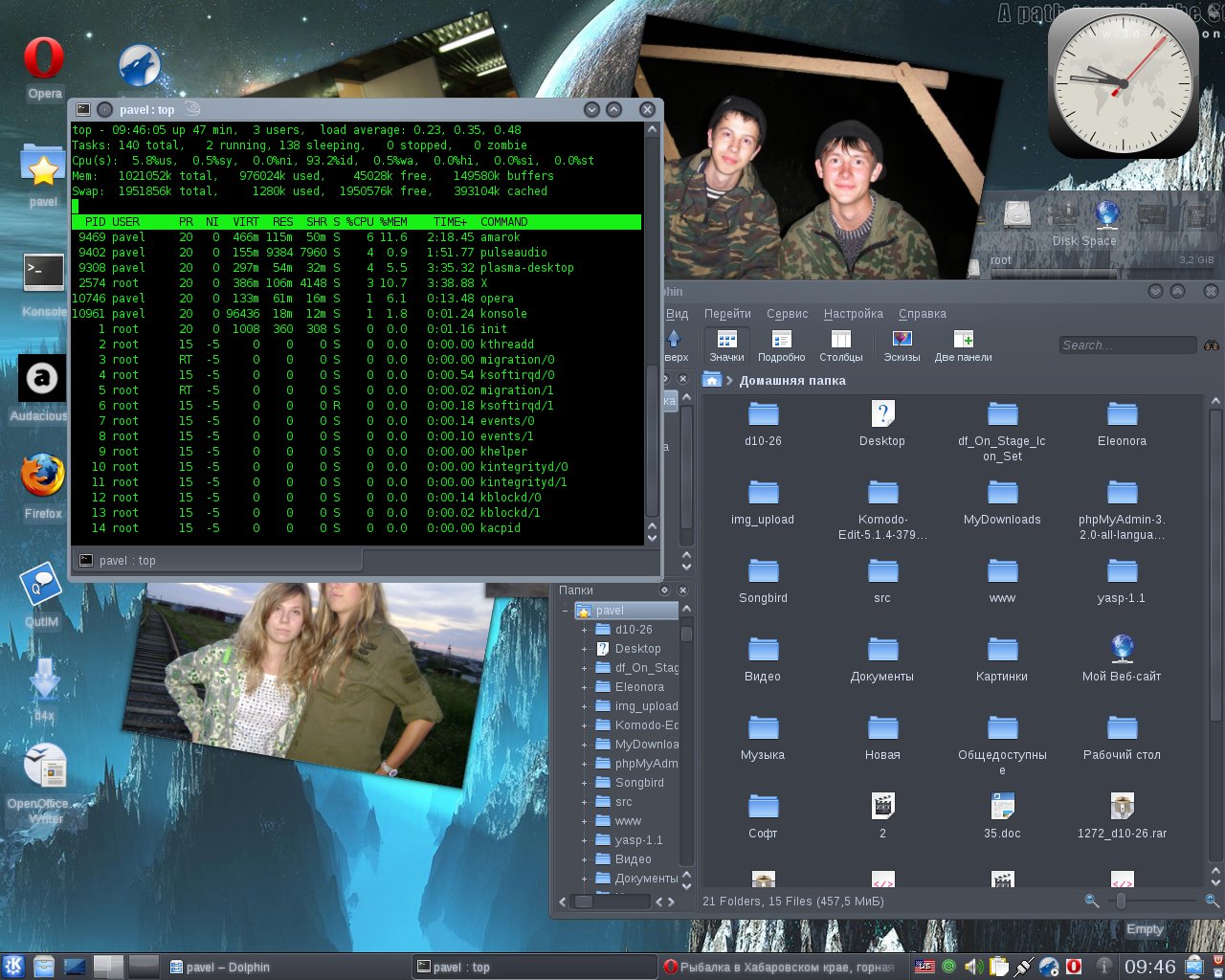The height and width of the screenshot is (980, 1225).
Task: Open the KDE kickoff application launcher
Action: [13, 967]
